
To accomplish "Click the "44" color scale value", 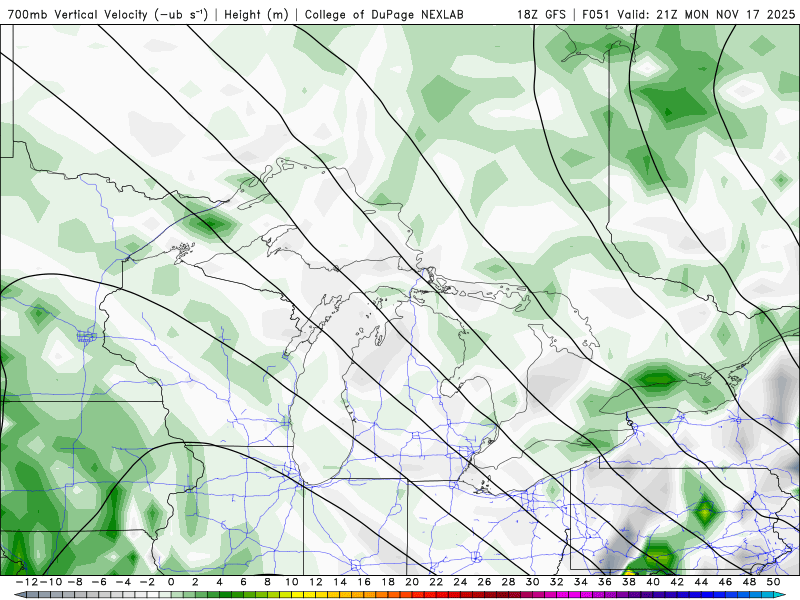I will [701, 582].
